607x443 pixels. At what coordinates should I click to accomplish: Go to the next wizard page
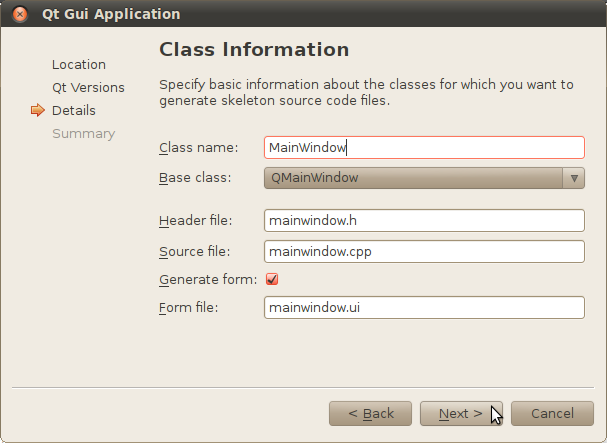(461, 414)
